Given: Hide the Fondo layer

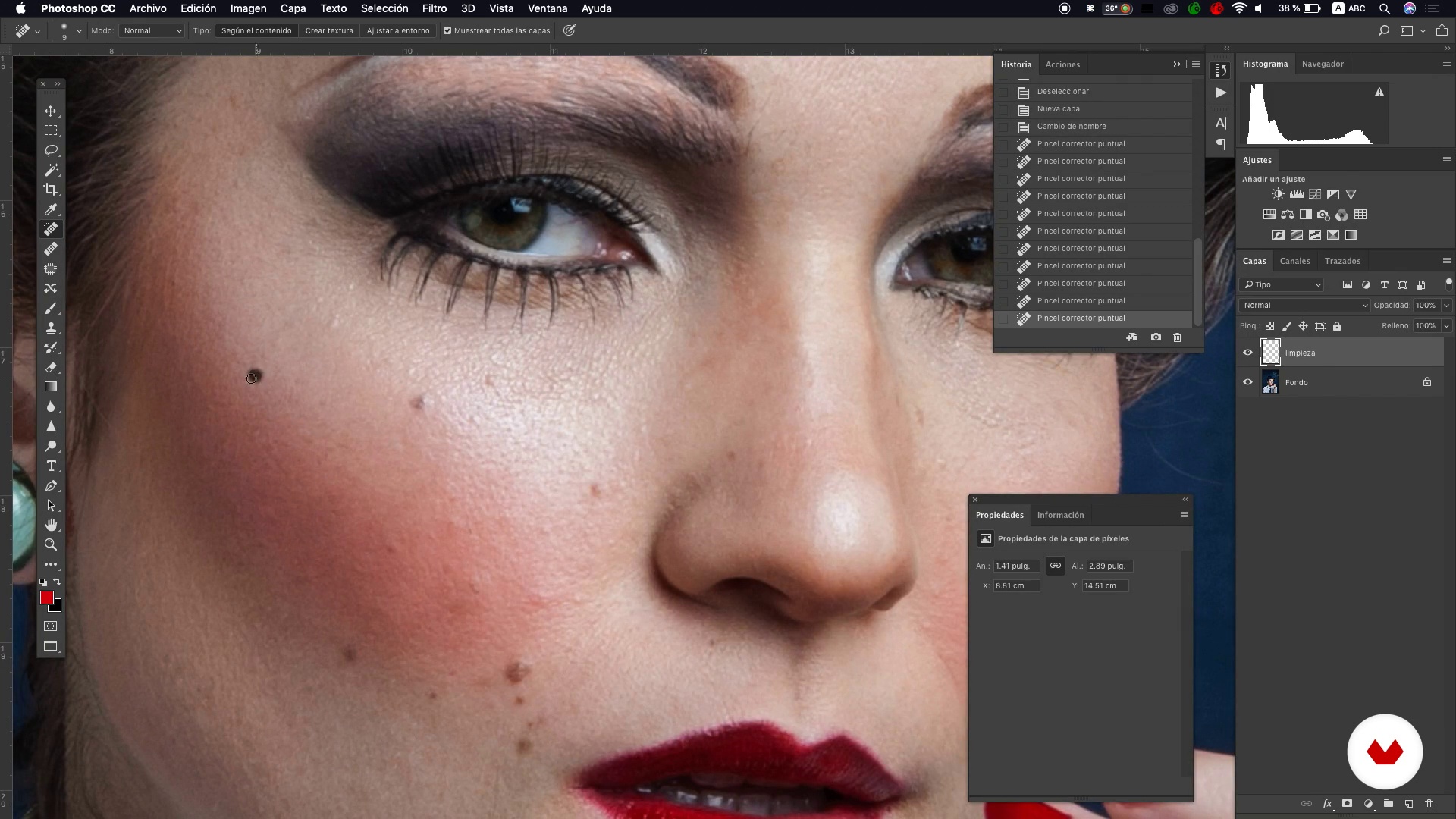Looking at the screenshot, I should (x=1247, y=382).
